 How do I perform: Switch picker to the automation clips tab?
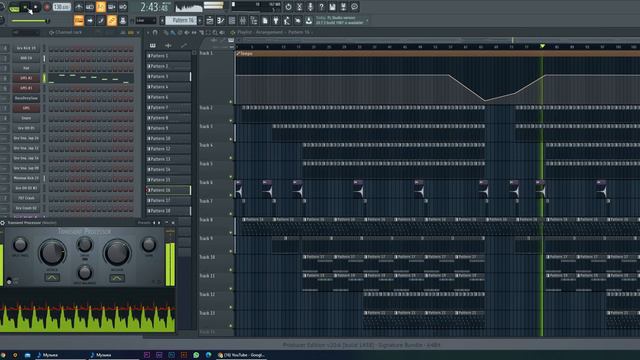pyautogui.click(x=184, y=45)
